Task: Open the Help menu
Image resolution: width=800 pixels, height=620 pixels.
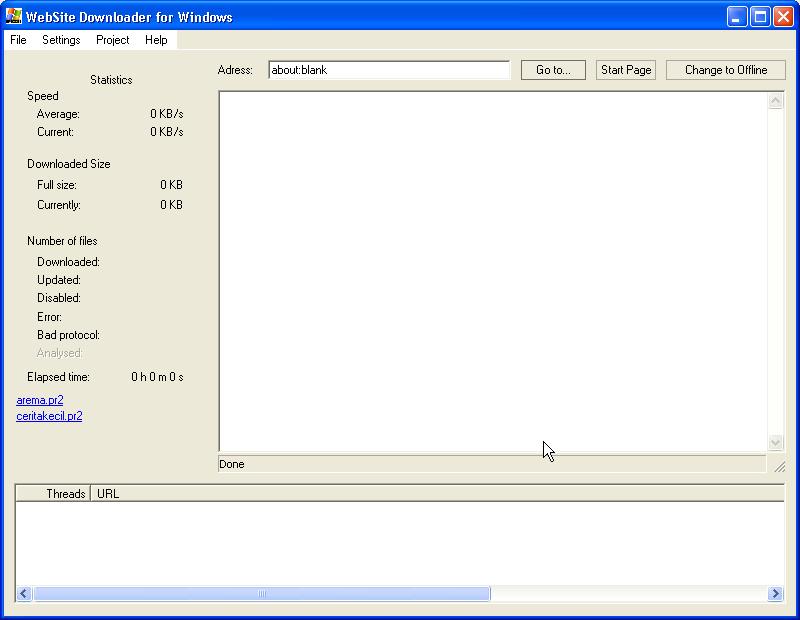Action: 156,40
